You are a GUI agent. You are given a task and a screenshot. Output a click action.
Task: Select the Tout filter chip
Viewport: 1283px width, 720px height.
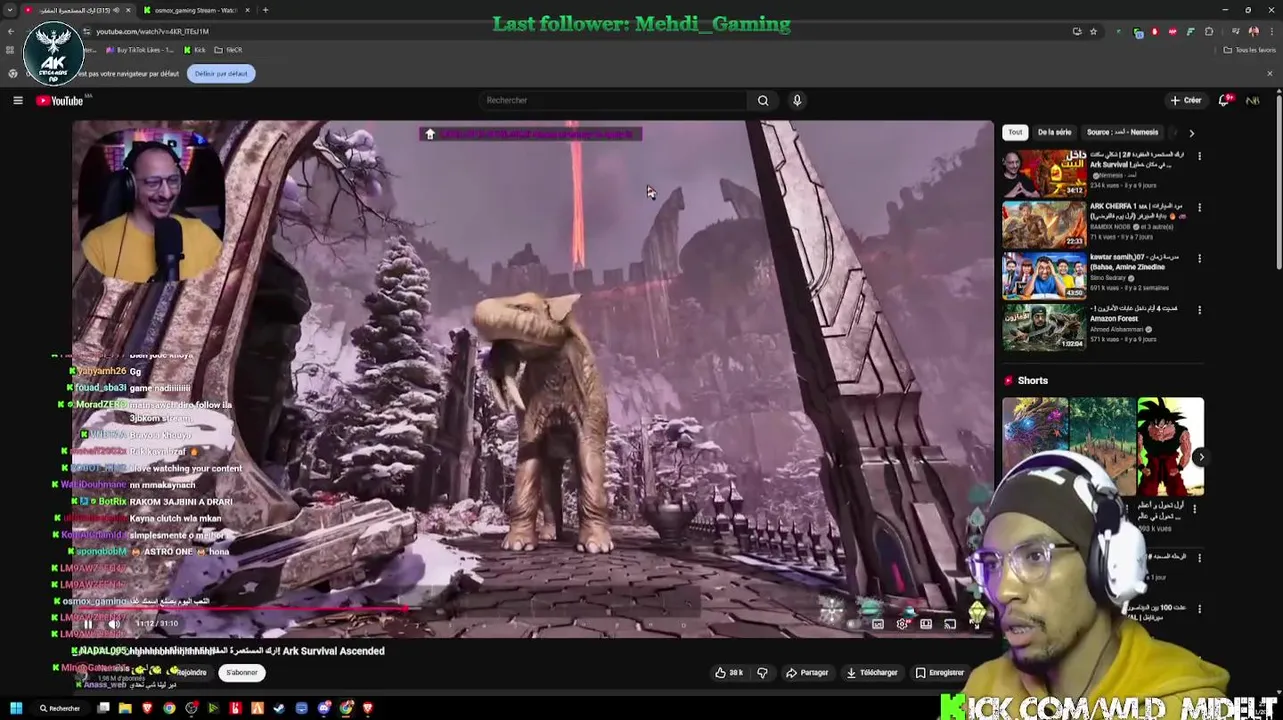pyautogui.click(x=1015, y=132)
